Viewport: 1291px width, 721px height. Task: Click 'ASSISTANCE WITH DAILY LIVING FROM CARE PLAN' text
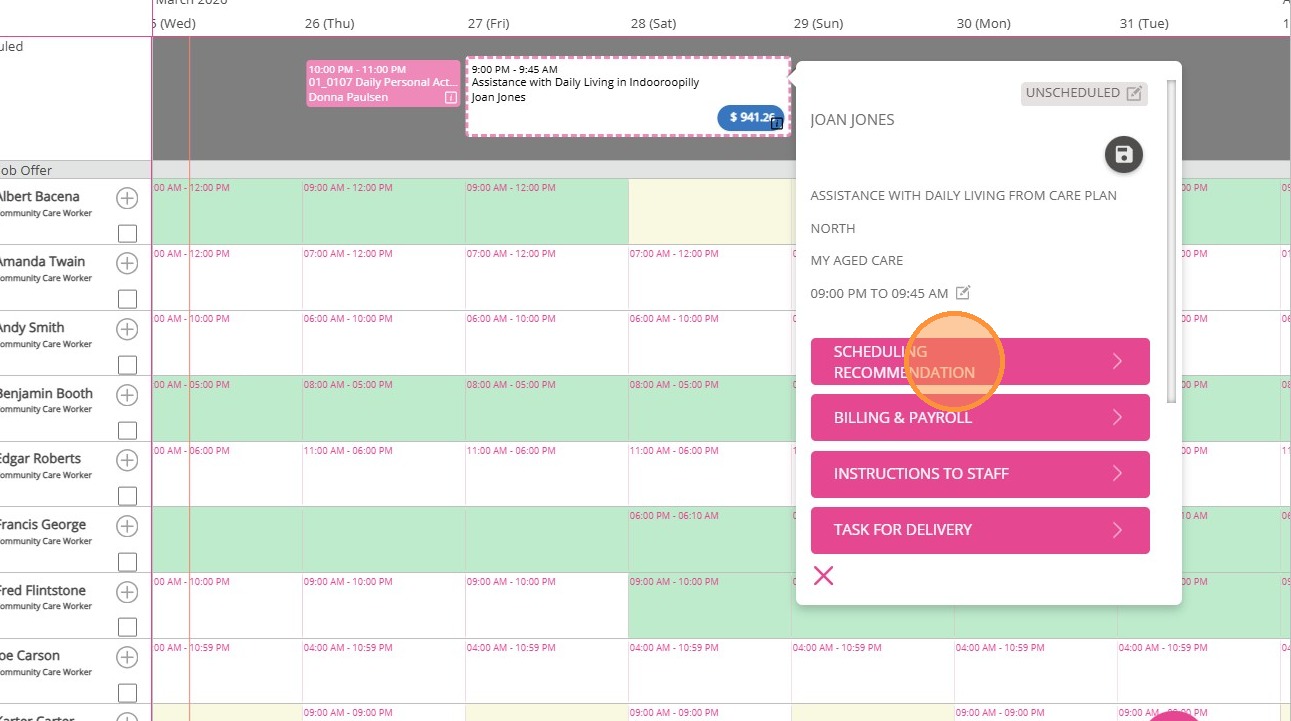pyautogui.click(x=963, y=196)
